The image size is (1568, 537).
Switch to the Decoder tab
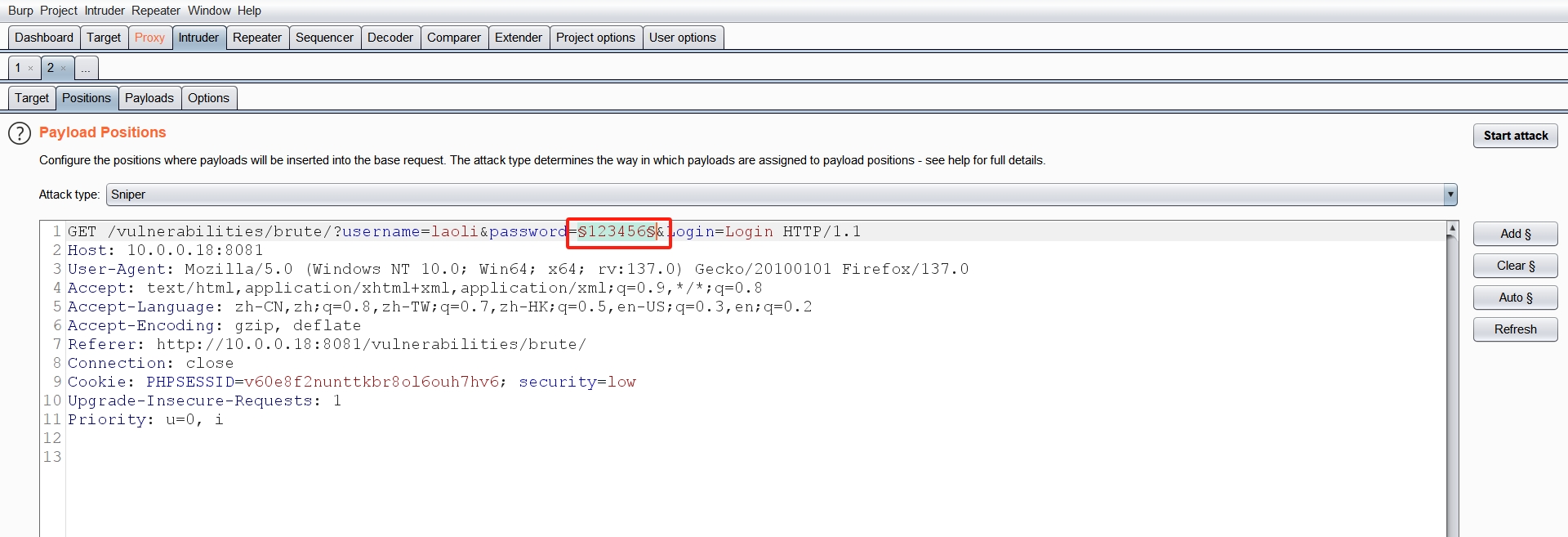(390, 38)
